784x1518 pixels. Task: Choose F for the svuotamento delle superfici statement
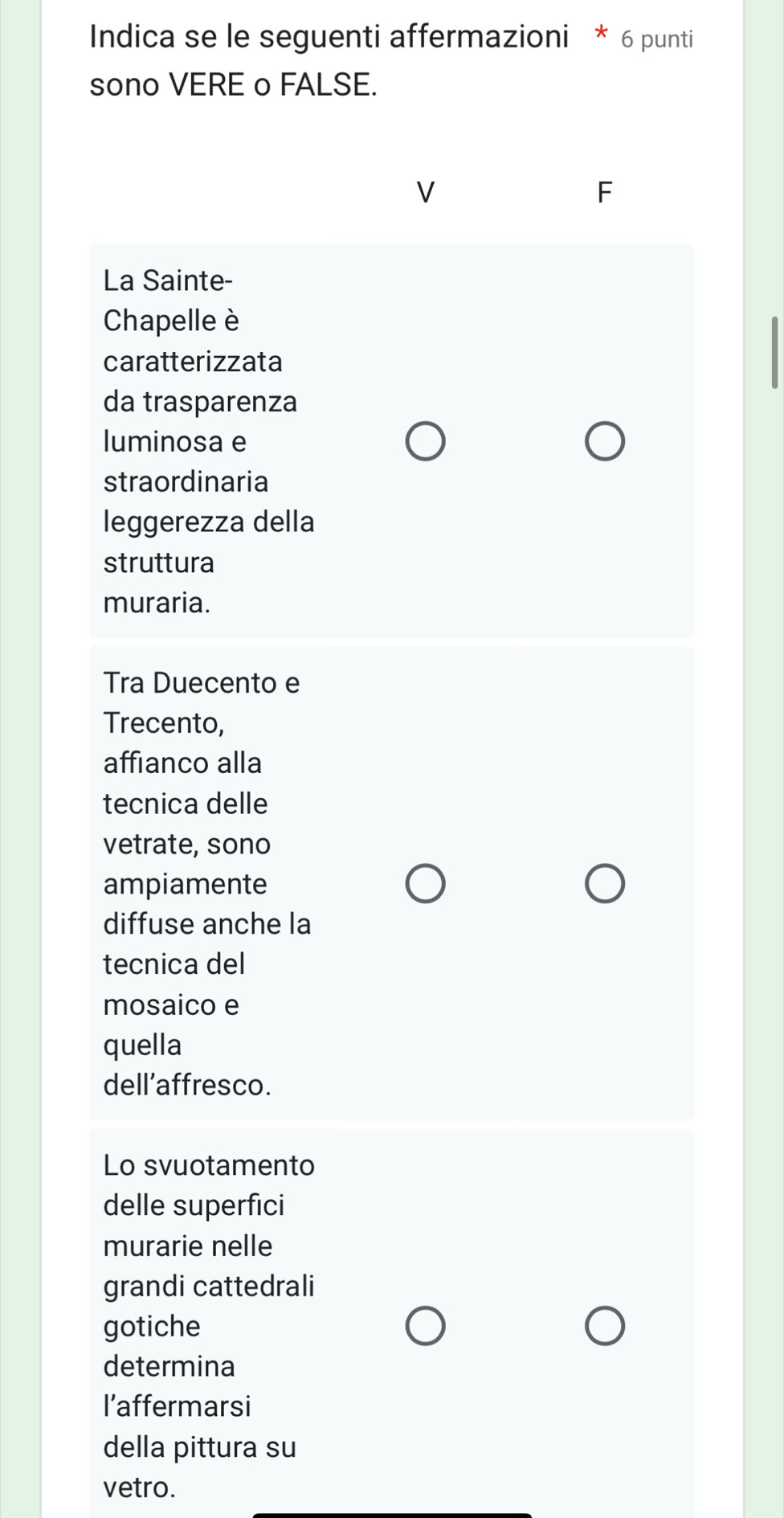604,1326
